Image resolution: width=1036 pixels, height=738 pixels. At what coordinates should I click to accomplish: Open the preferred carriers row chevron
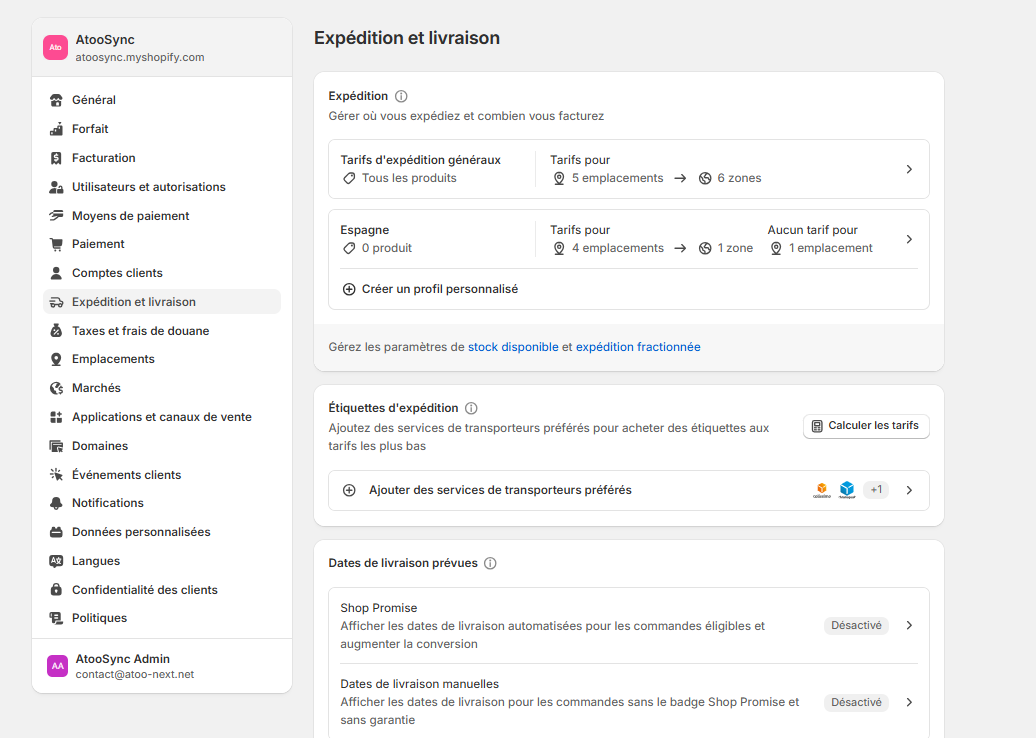[x=909, y=490]
